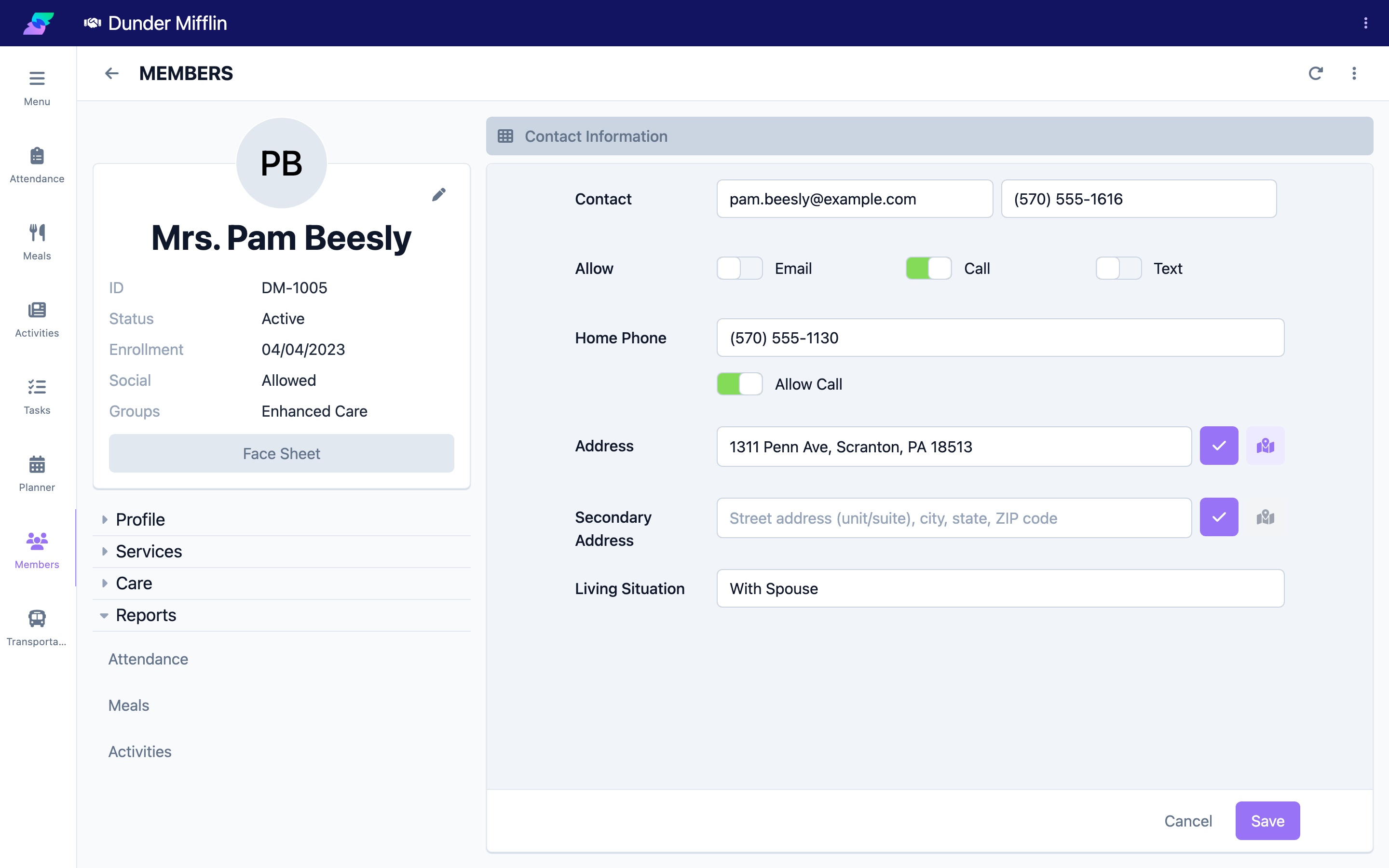
Task: Click the back arrow next to MEMBERS
Action: tap(111, 73)
